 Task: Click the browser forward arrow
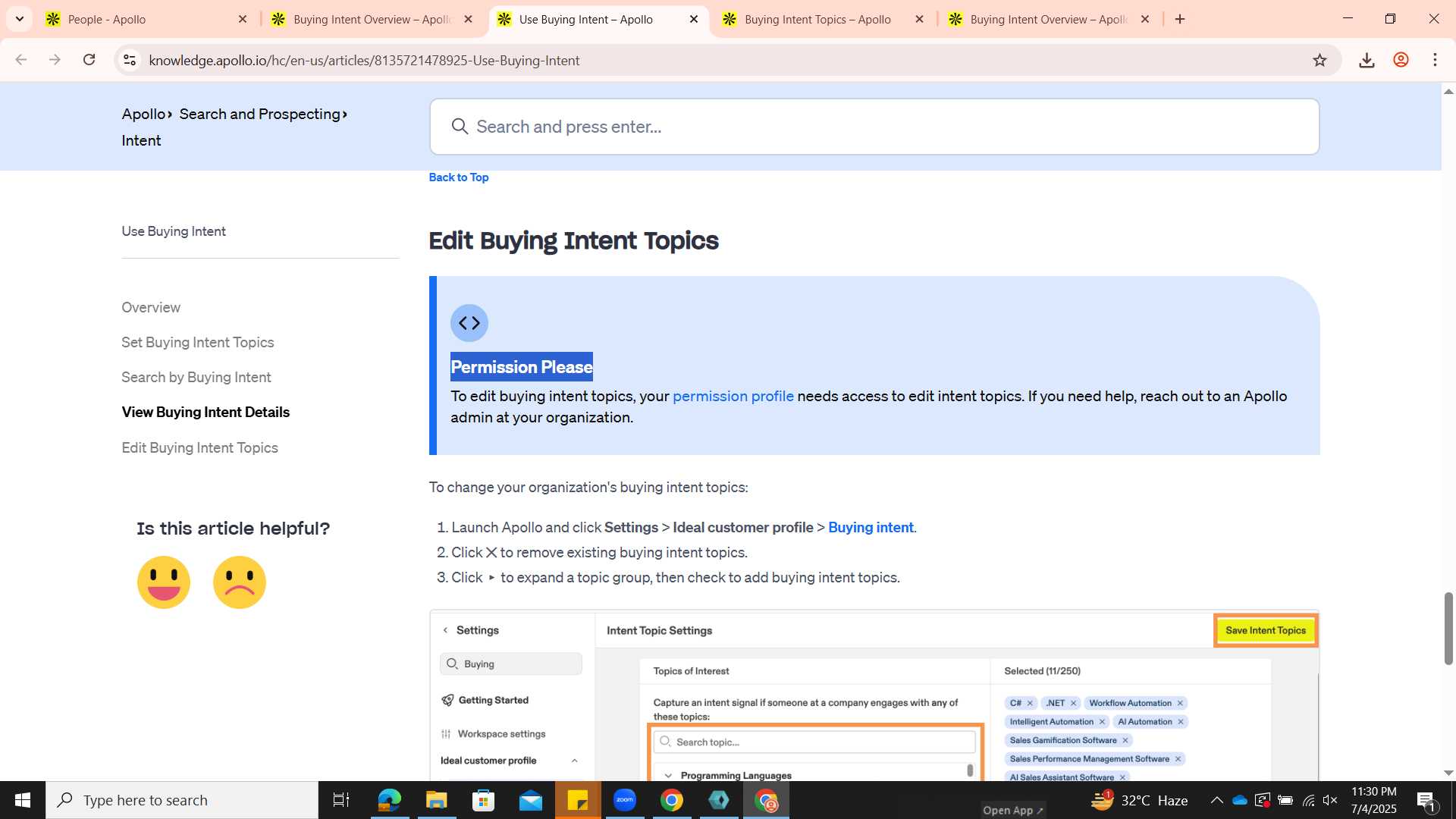55,60
